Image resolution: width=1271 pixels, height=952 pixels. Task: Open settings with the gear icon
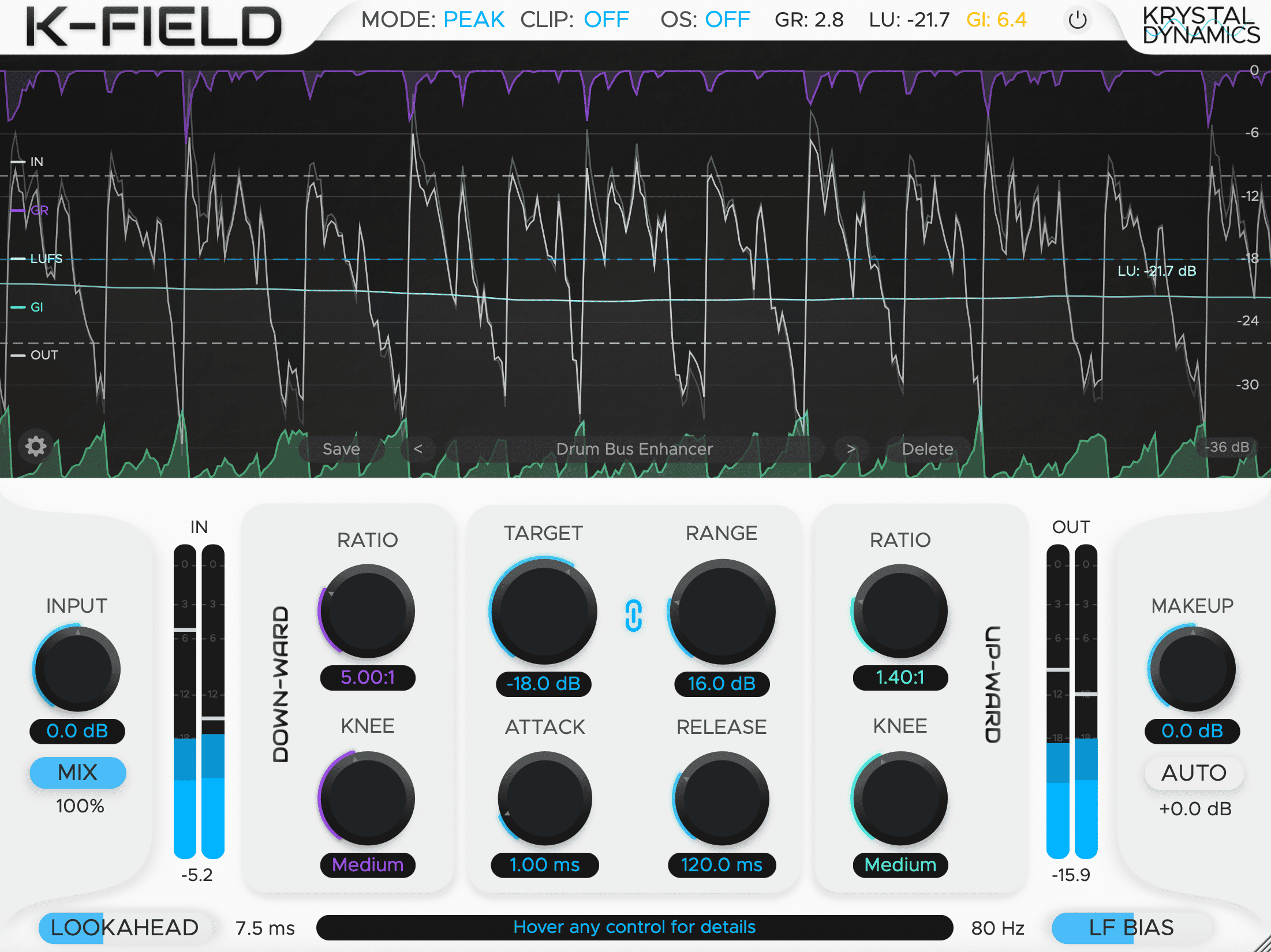tap(36, 446)
